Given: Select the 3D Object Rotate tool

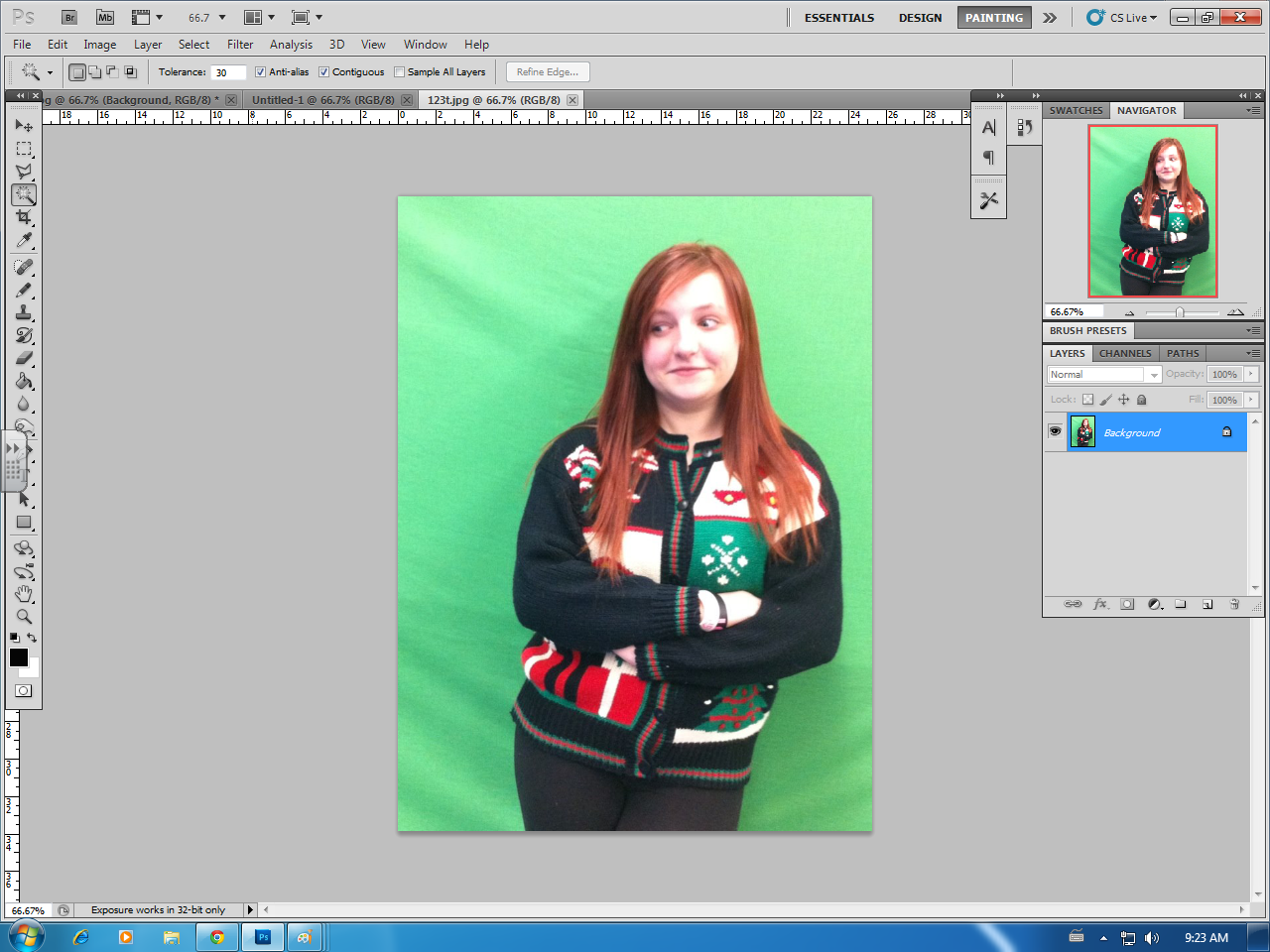Looking at the screenshot, I should coord(24,548).
